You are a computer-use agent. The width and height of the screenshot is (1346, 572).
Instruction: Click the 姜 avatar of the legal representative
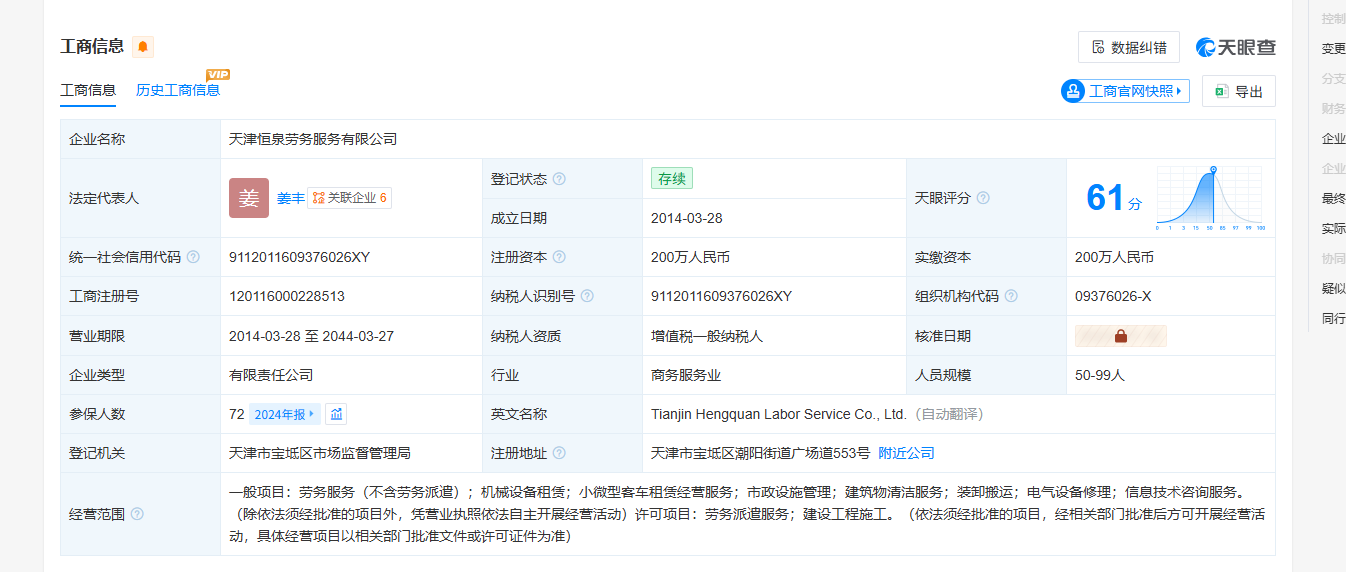coord(249,198)
